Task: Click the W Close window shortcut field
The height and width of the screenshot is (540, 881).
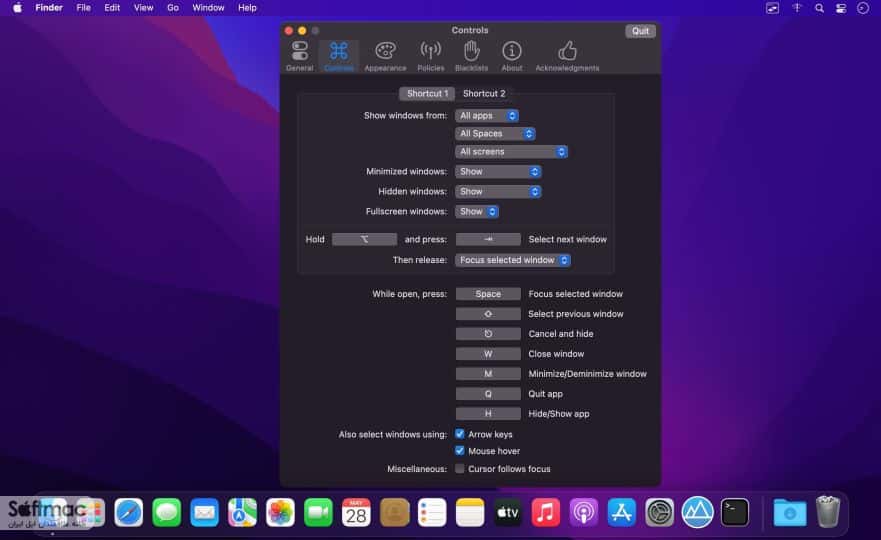Action: pos(488,354)
